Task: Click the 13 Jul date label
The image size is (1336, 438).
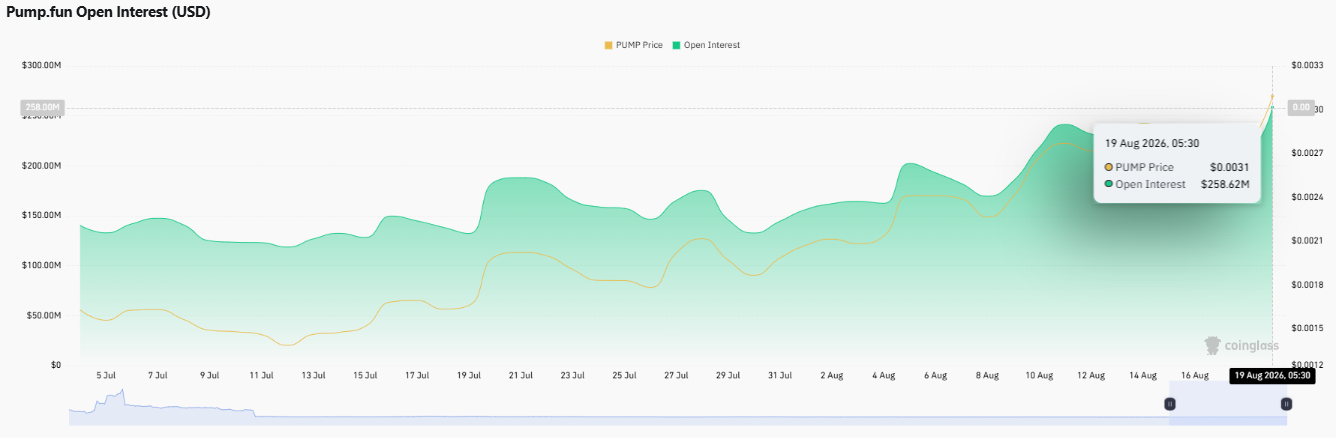Action: pos(313,376)
